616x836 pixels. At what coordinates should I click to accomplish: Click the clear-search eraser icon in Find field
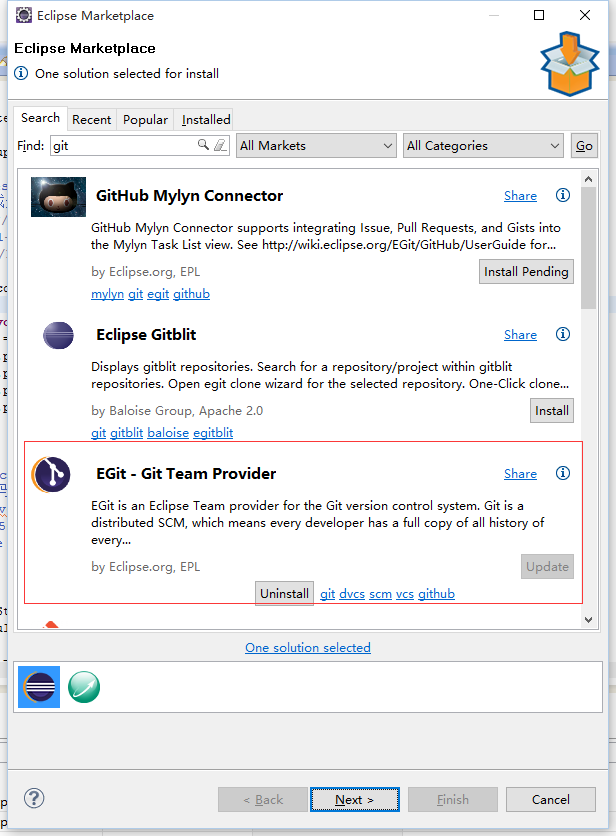point(220,145)
